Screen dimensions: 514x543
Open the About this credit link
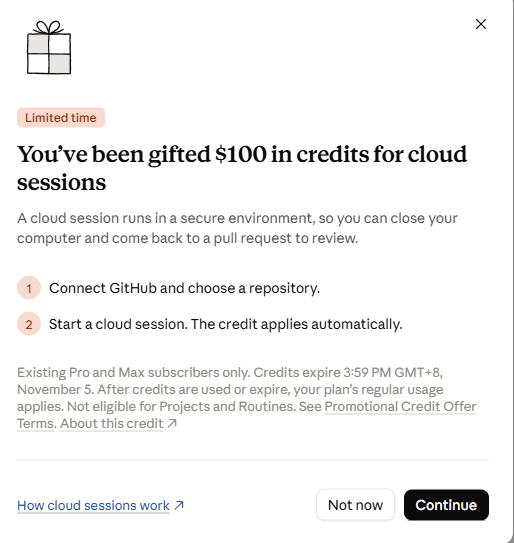click(112, 424)
